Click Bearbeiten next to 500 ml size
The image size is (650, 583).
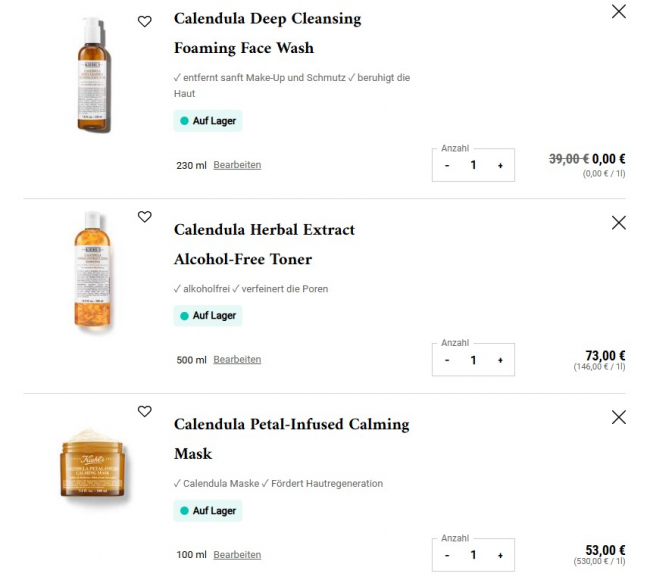pyautogui.click(x=237, y=360)
